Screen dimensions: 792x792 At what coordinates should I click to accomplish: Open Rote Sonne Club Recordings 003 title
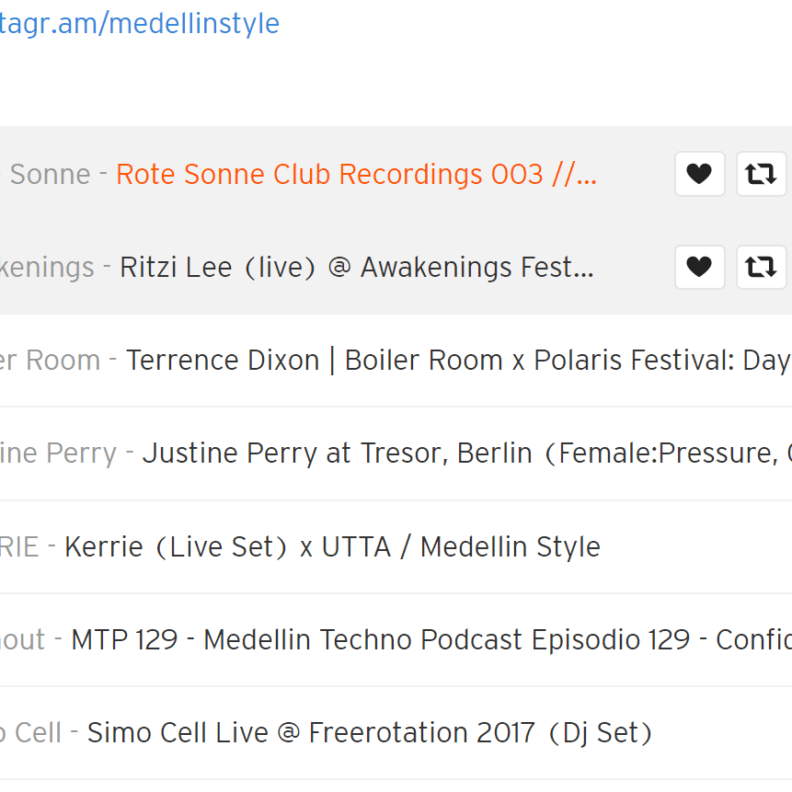357,174
